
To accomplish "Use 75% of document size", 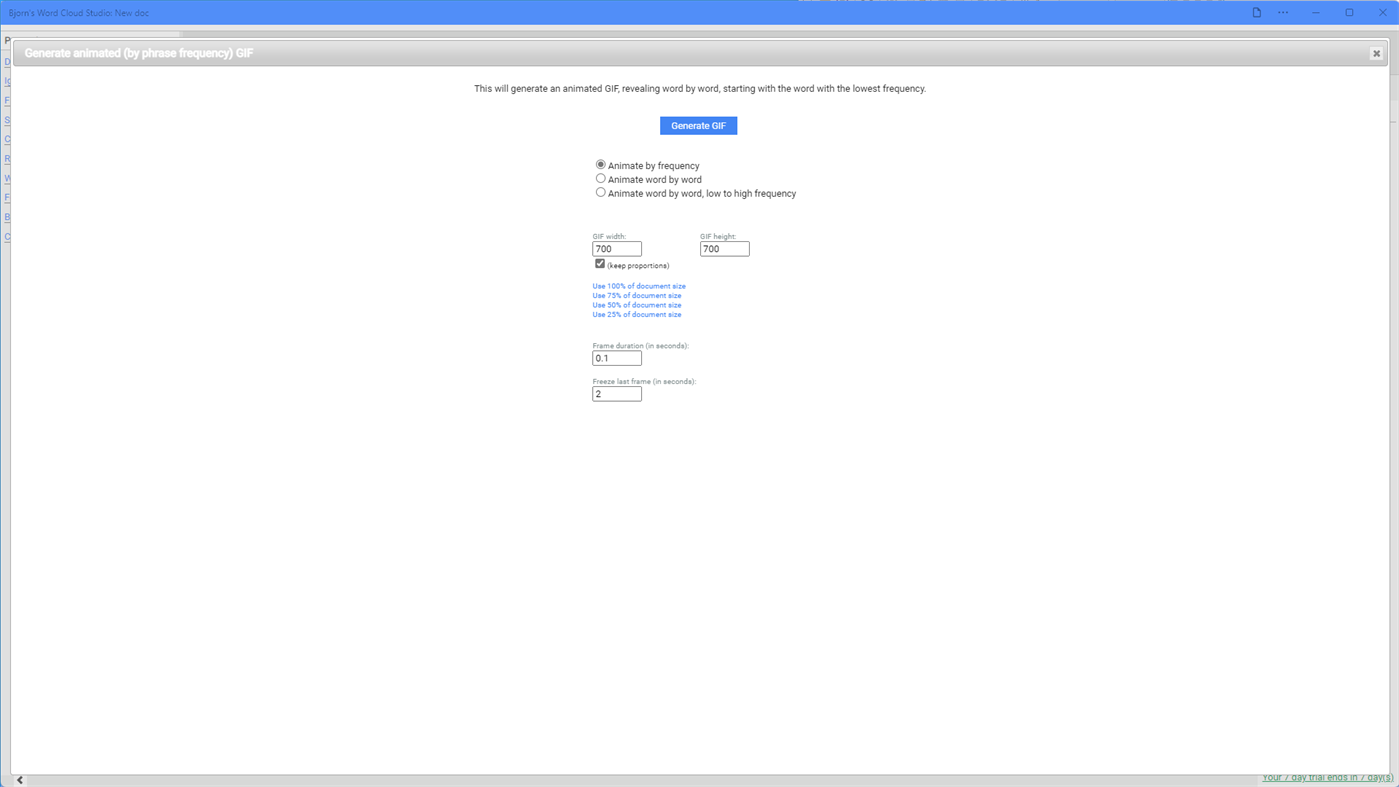I will 636,295.
